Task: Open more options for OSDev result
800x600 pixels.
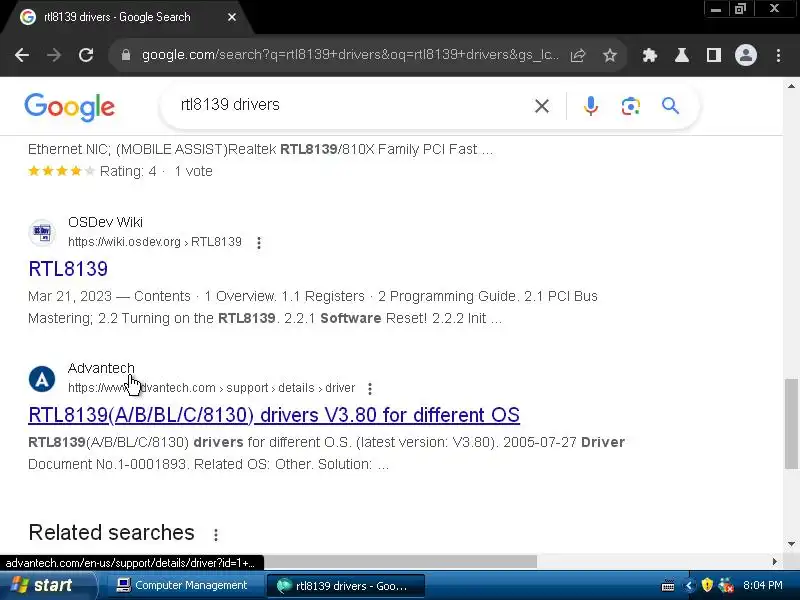Action: point(259,243)
